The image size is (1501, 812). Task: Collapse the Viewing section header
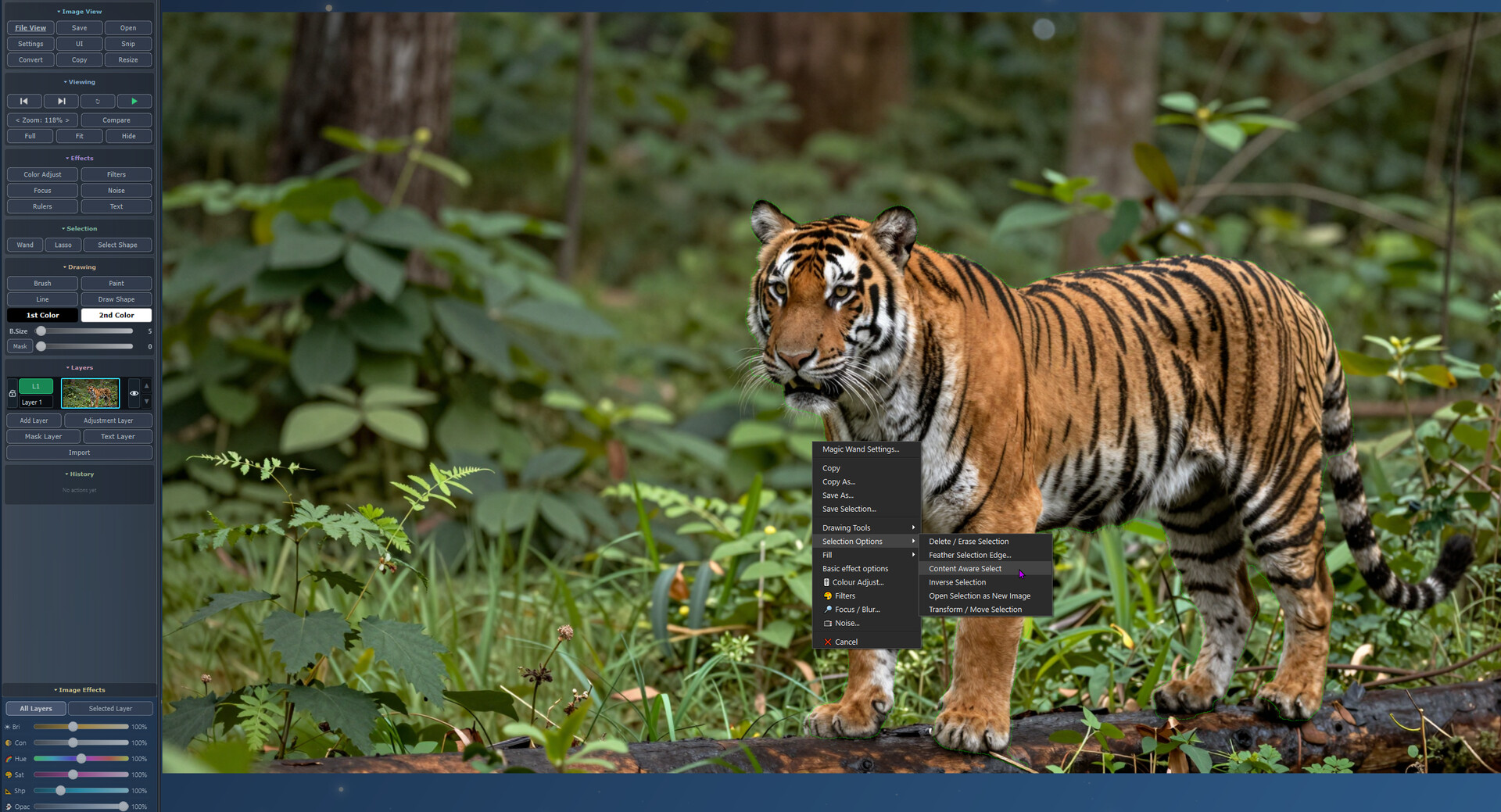click(x=79, y=82)
